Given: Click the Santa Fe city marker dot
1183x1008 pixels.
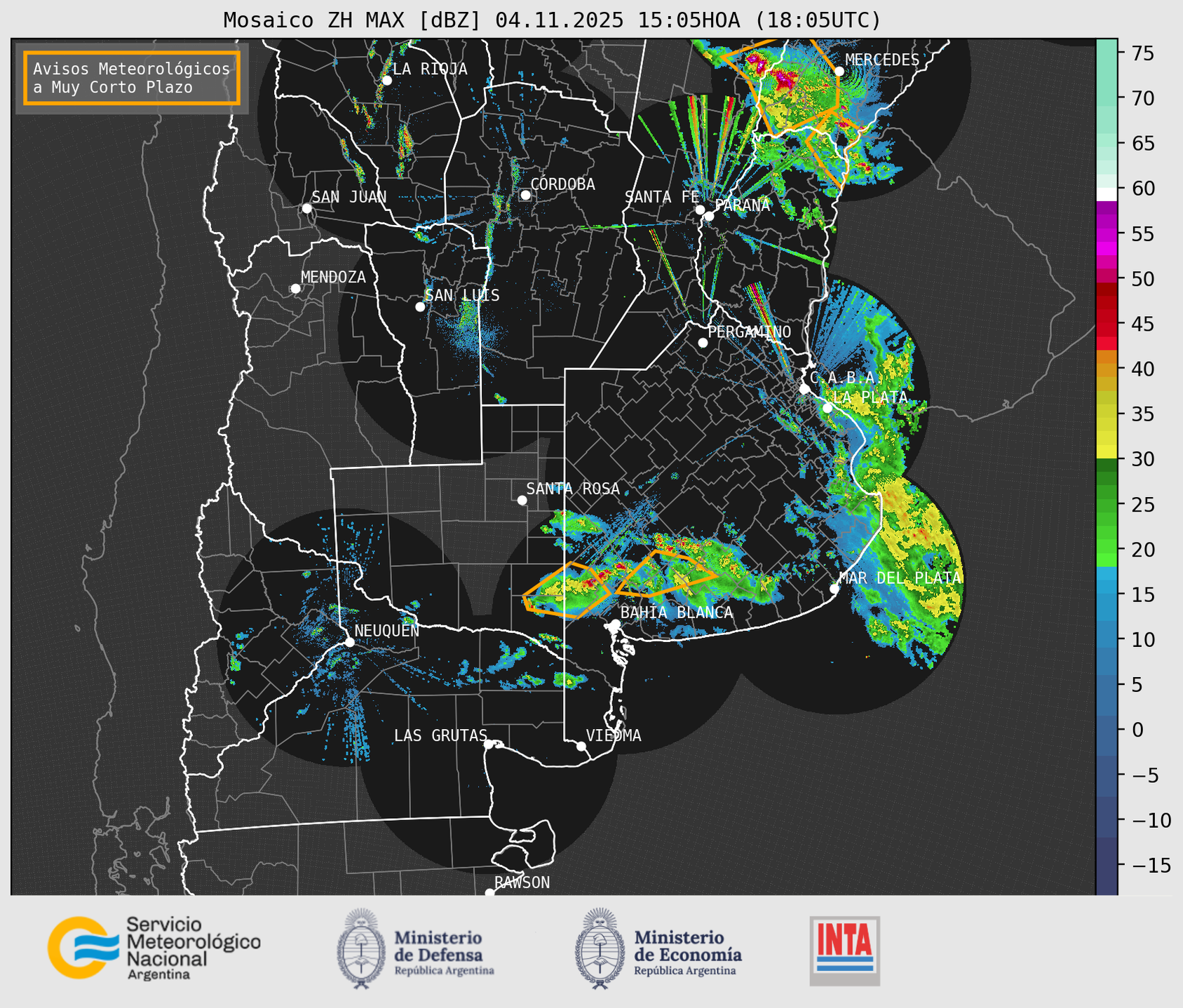Looking at the screenshot, I should 700,210.
